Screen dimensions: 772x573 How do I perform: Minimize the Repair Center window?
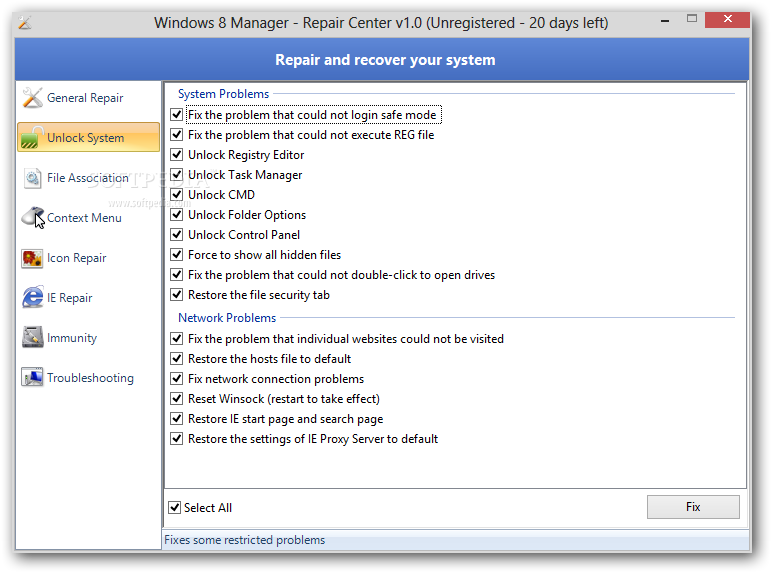[665, 21]
